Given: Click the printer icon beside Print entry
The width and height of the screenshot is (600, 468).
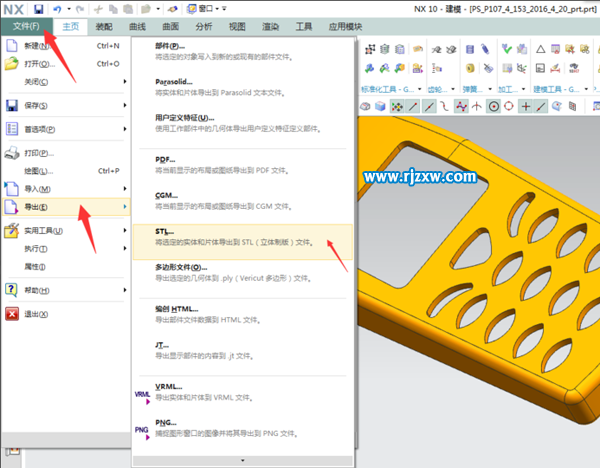Looking at the screenshot, I should coord(12,153).
